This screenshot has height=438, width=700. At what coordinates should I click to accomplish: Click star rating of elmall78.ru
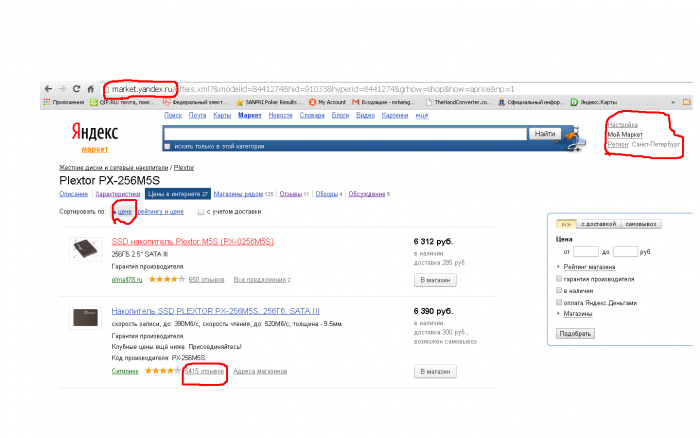click(166, 279)
